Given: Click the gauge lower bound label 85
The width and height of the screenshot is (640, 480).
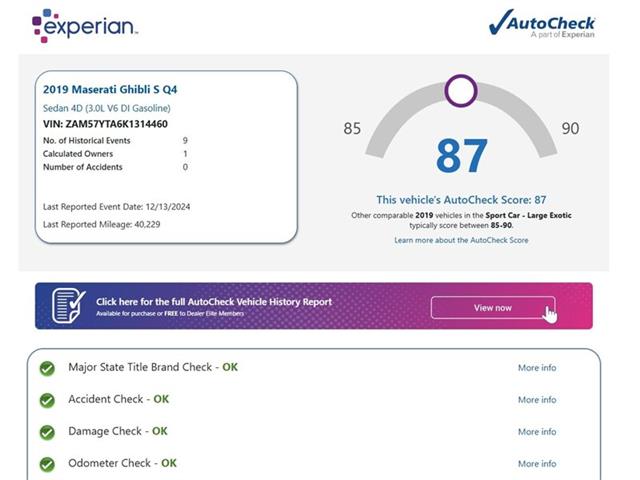Looking at the screenshot, I should 352,129.
